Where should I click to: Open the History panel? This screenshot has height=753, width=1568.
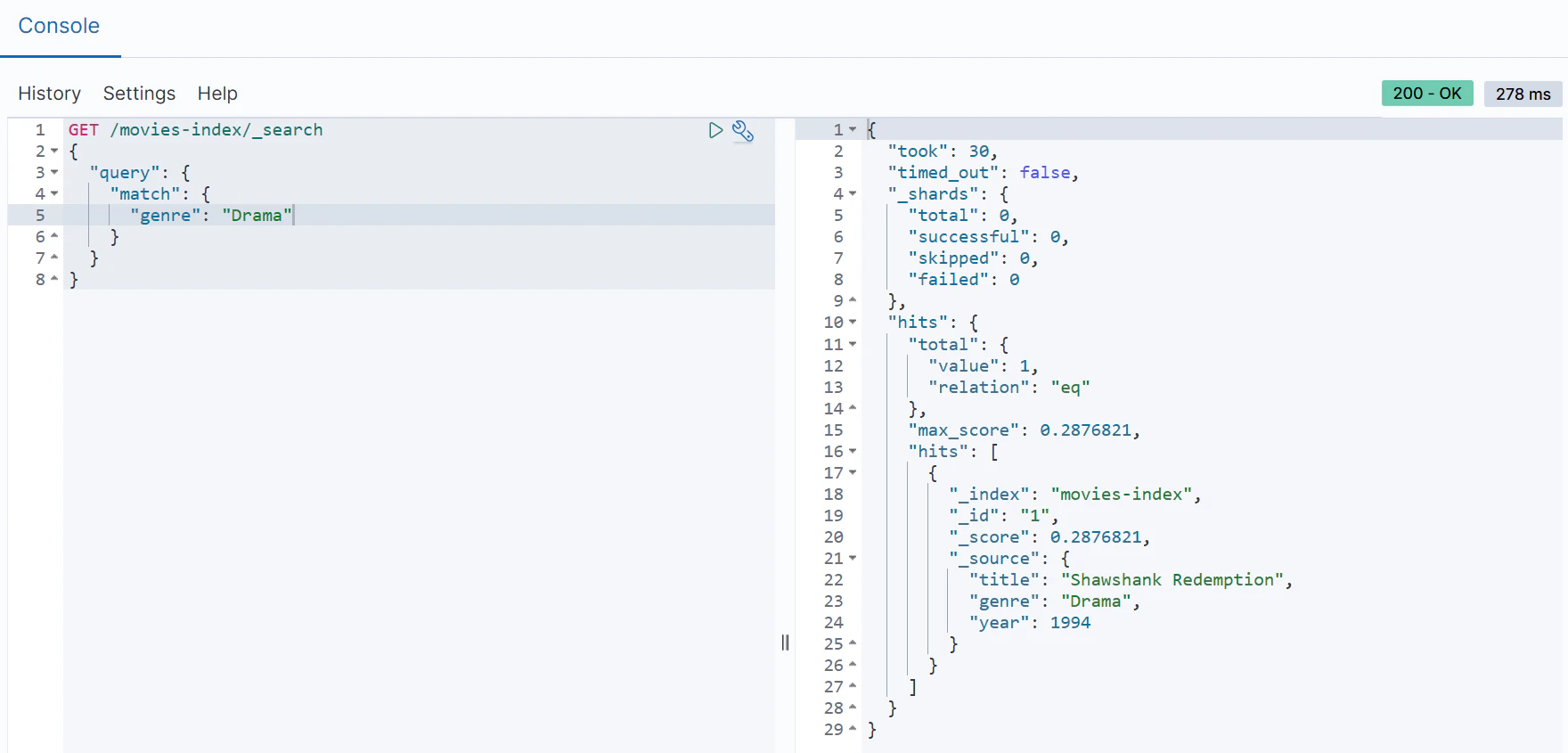[49, 94]
